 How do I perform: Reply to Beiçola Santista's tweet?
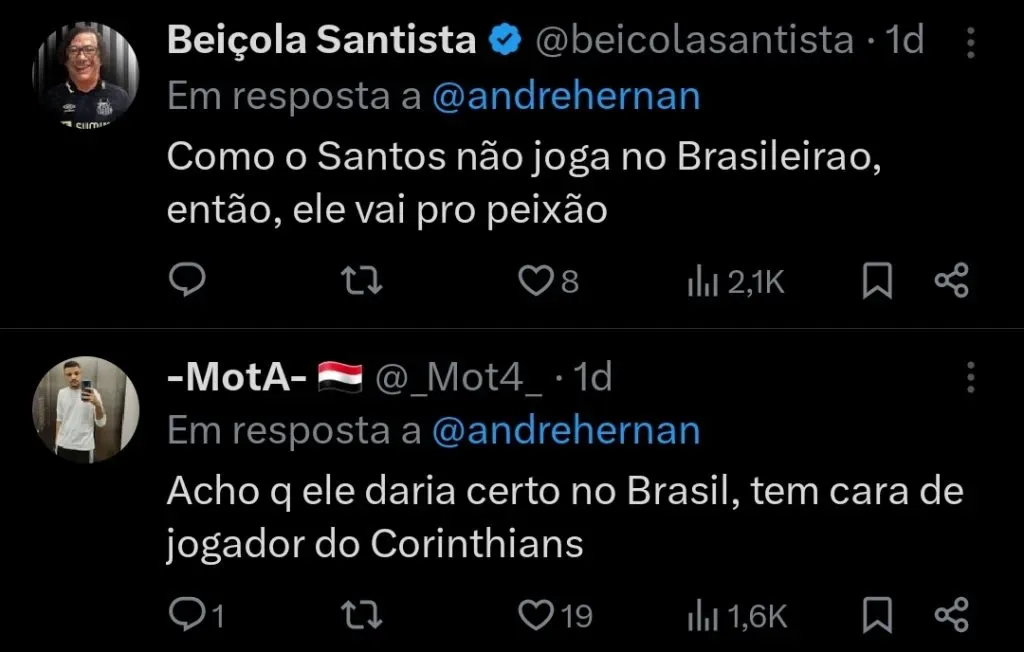click(x=185, y=282)
